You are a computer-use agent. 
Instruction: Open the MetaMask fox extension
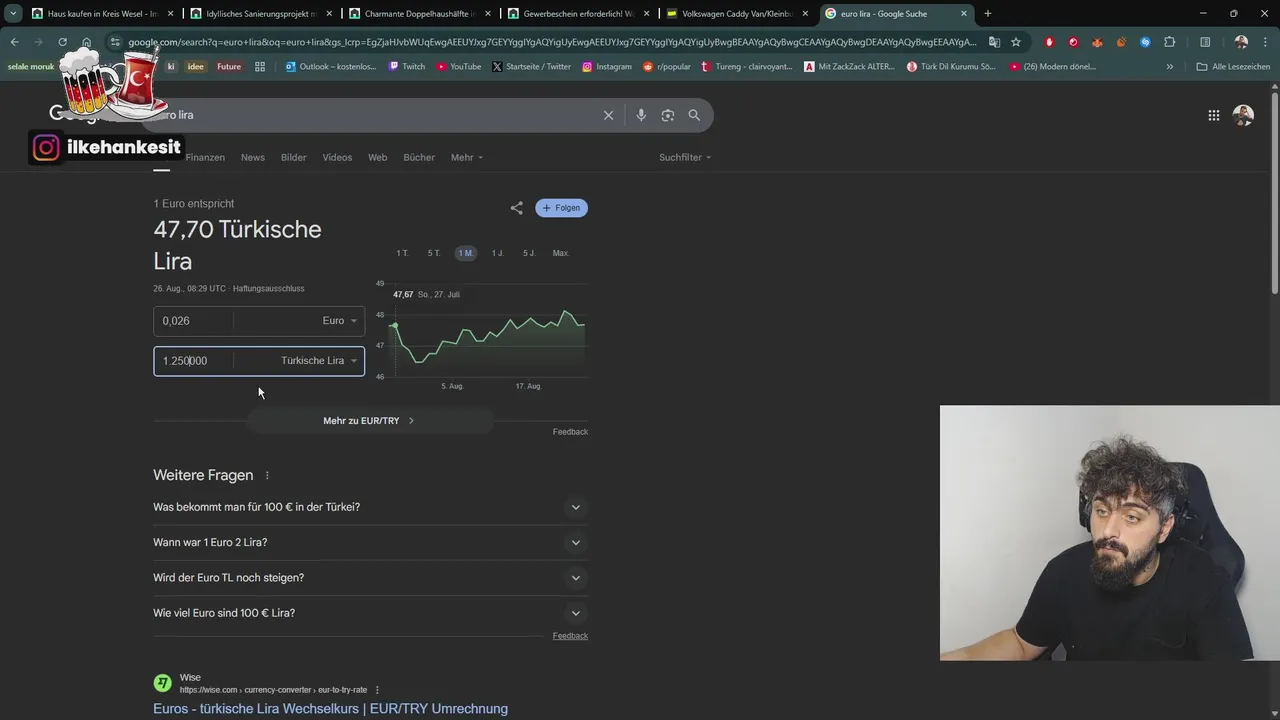pyautogui.click(x=1097, y=42)
